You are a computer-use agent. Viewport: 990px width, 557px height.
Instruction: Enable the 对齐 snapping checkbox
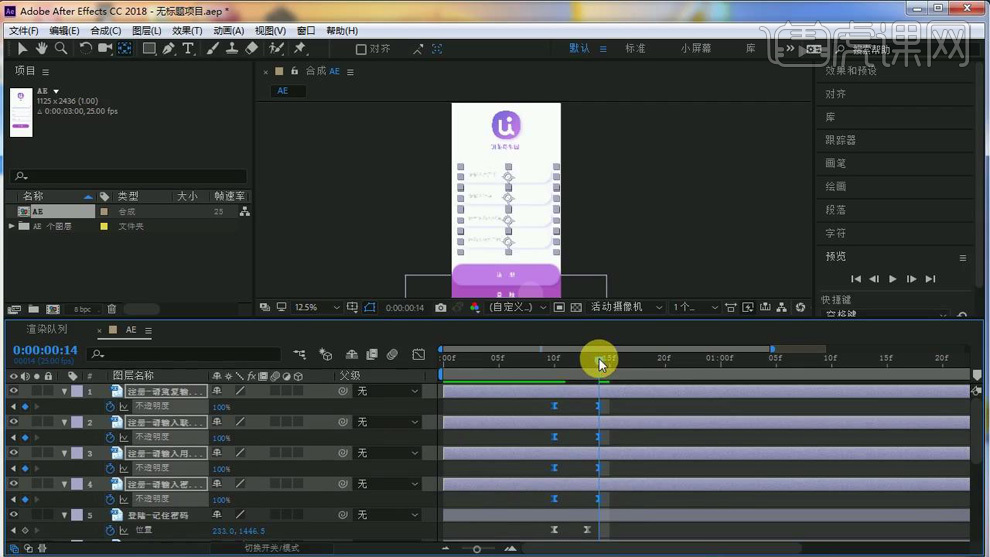pyautogui.click(x=361, y=49)
